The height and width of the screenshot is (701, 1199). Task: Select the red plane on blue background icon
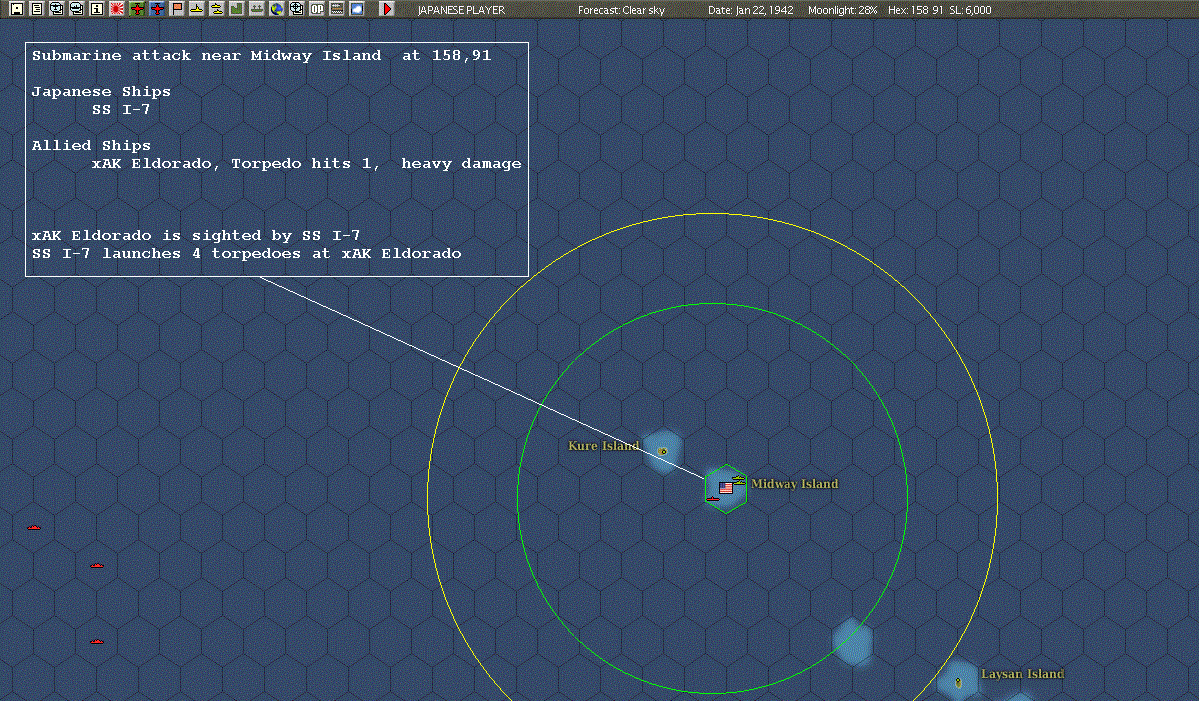click(157, 9)
